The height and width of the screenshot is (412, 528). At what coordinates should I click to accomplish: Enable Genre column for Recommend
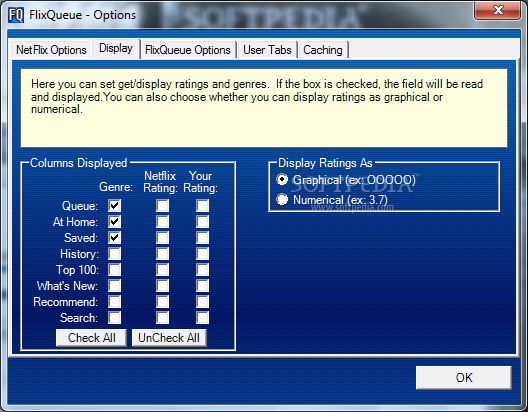pos(114,302)
